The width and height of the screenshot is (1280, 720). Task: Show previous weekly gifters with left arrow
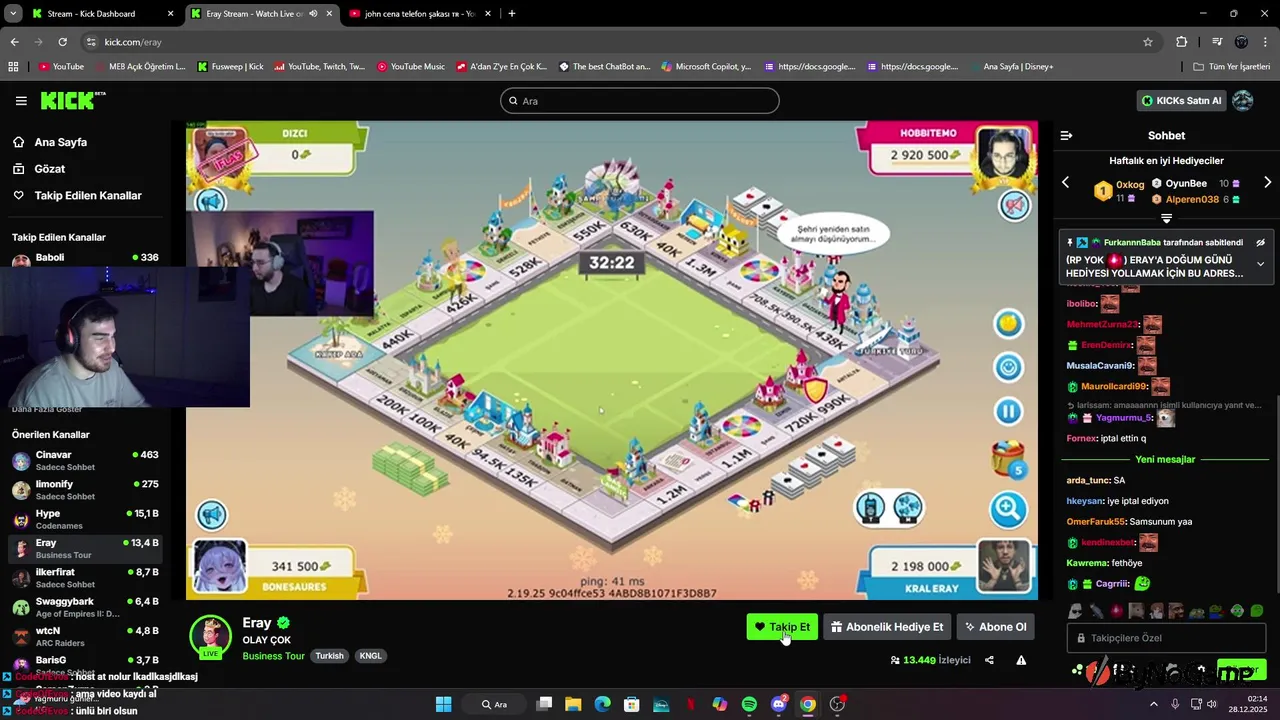[1065, 183]
